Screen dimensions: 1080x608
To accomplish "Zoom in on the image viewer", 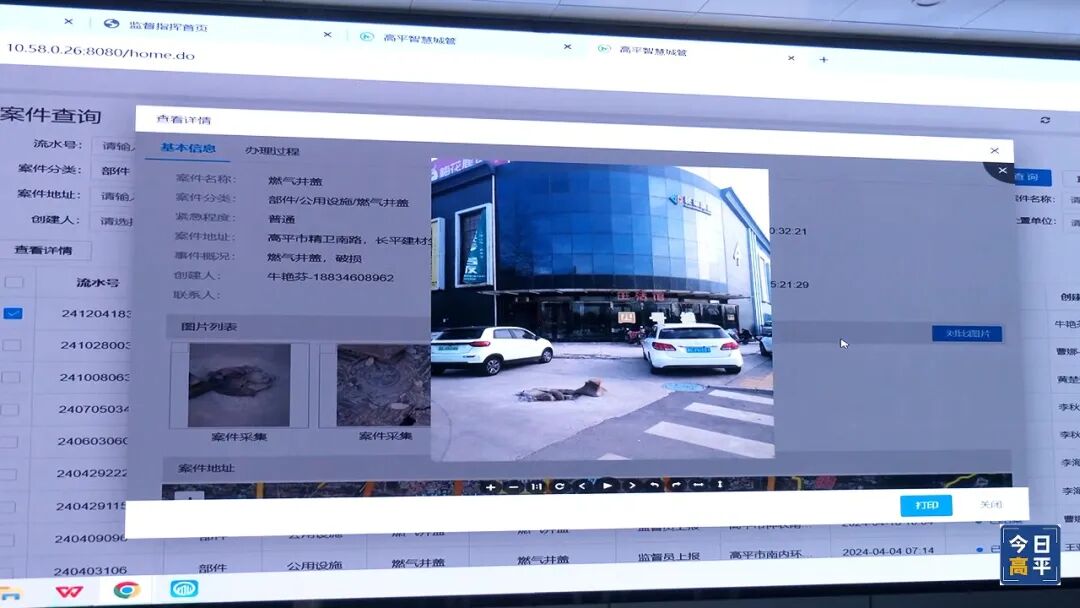I will click(490, 487).
